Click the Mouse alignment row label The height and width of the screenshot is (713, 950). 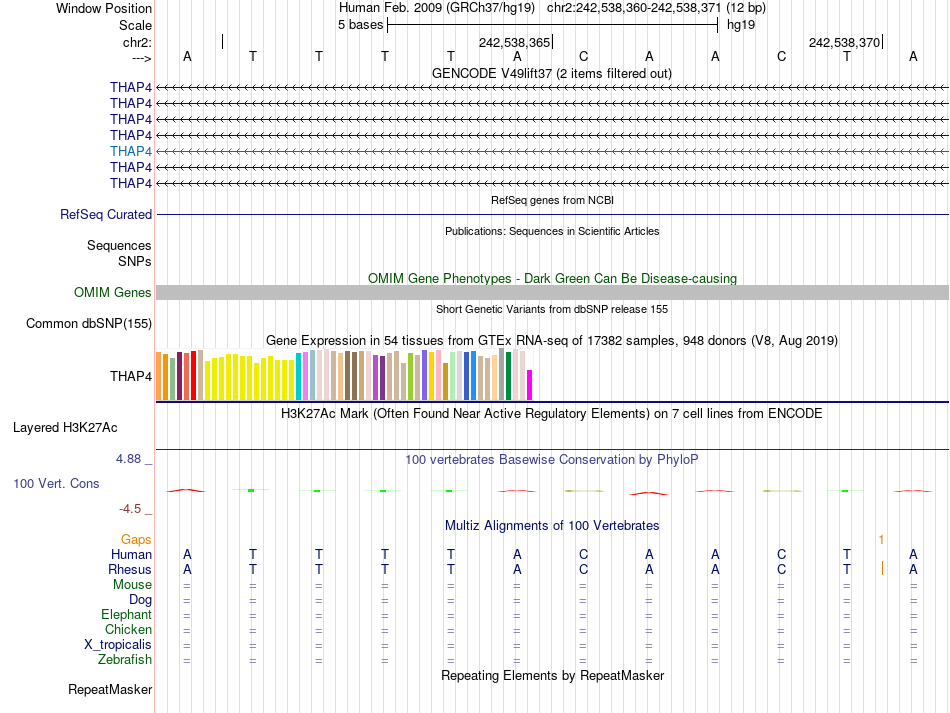[132, 585]
